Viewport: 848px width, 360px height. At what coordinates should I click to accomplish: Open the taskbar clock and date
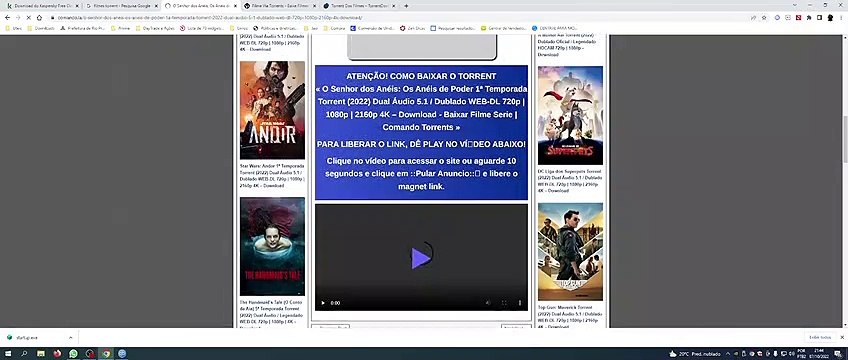pyautogui.click(x=819, y=354)
